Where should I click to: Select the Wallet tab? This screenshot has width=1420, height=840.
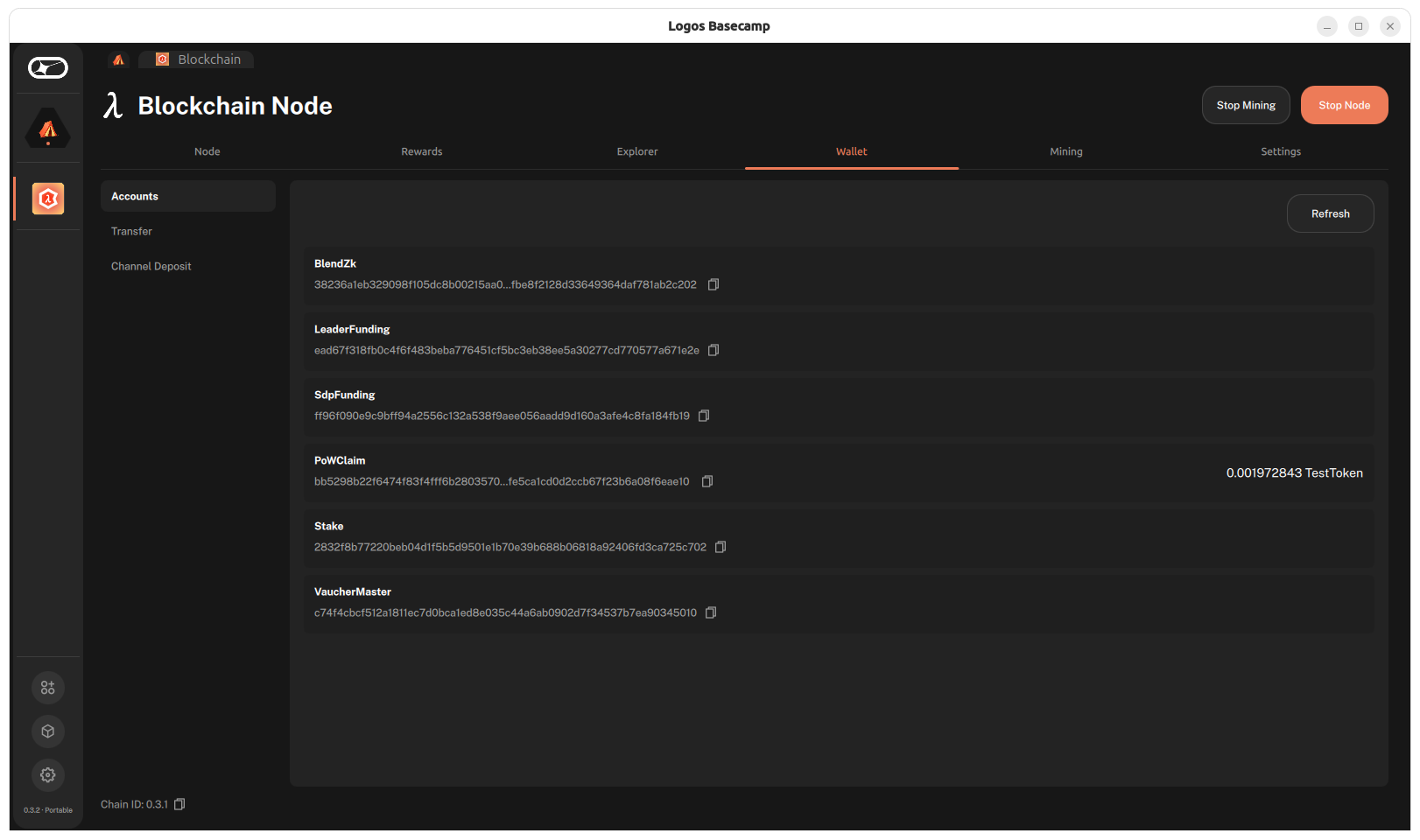852,151
